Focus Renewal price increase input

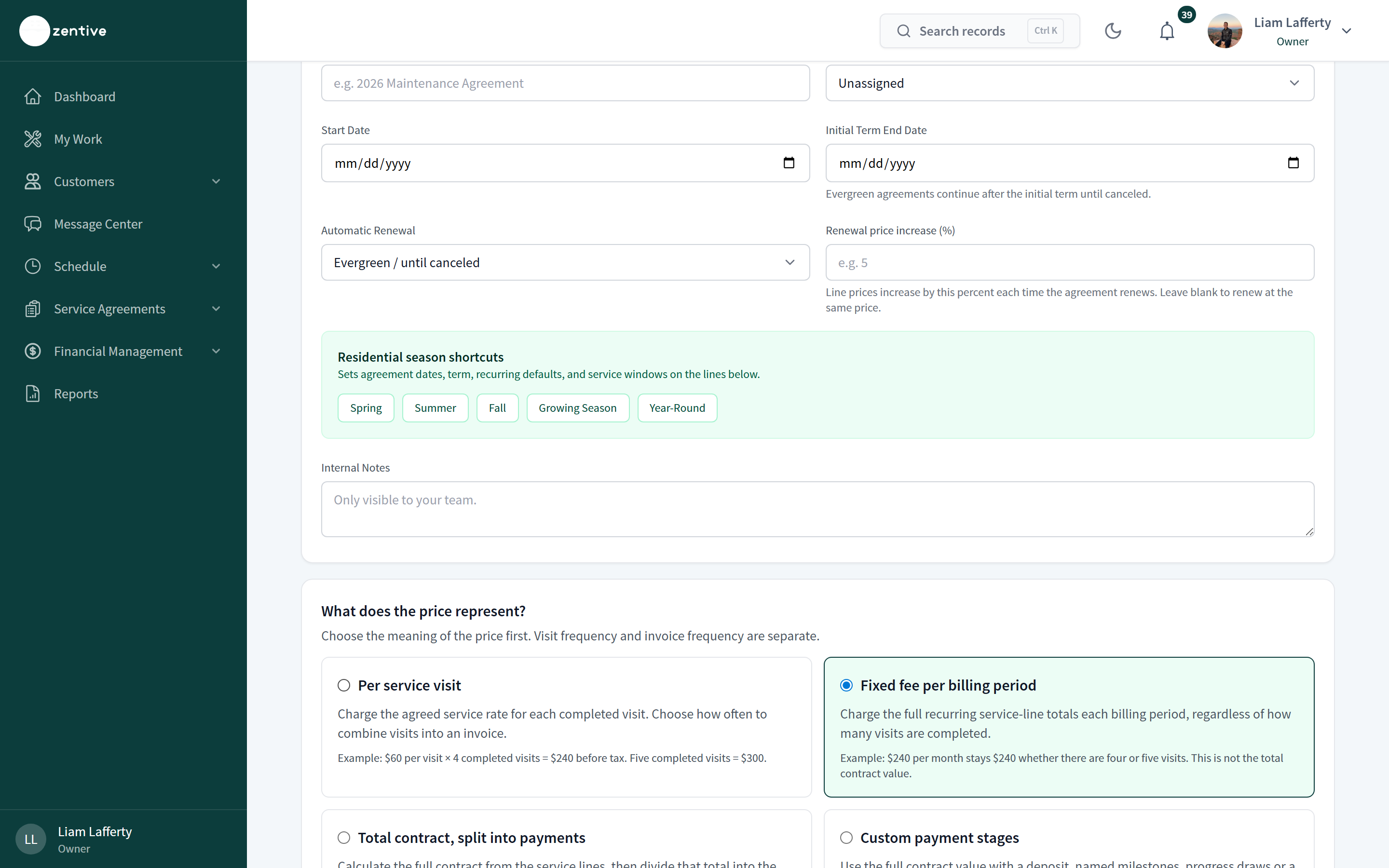pyautogui.click(x=1070, y=262)
